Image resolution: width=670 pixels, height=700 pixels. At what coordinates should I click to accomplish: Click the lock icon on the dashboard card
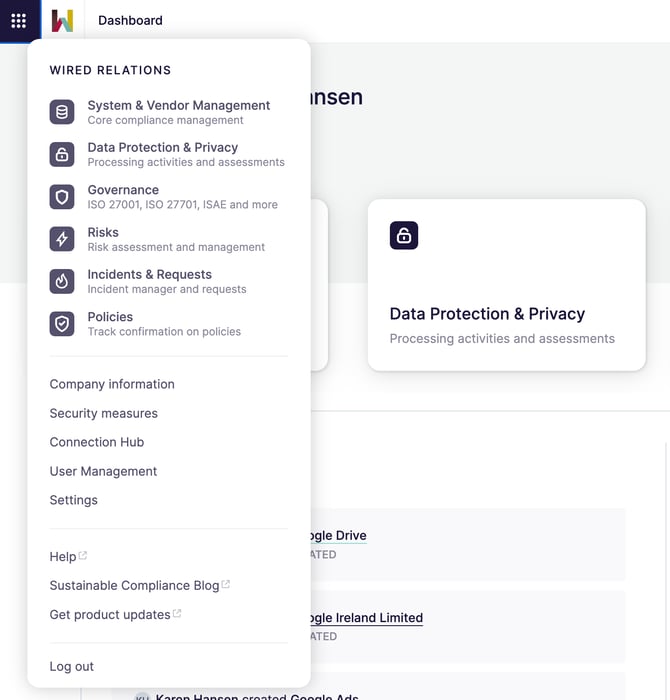click(x=403, y=235)
